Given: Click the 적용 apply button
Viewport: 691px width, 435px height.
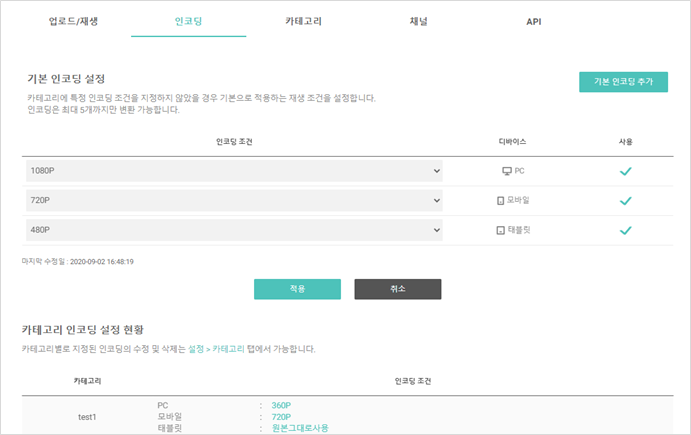Looking at the screenshot, I should [297, 289].
